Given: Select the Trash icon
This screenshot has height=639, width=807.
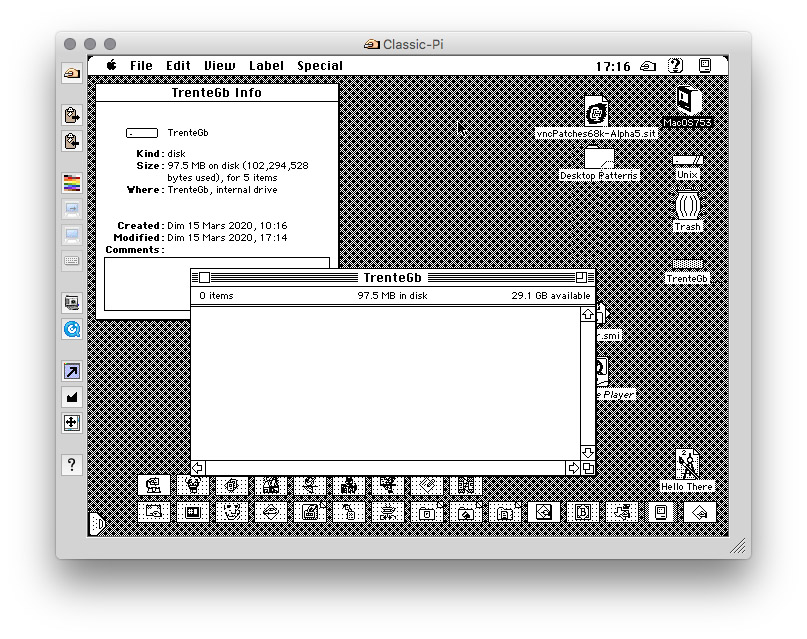Looking at the screenshot, I should (x=688, y=205).
